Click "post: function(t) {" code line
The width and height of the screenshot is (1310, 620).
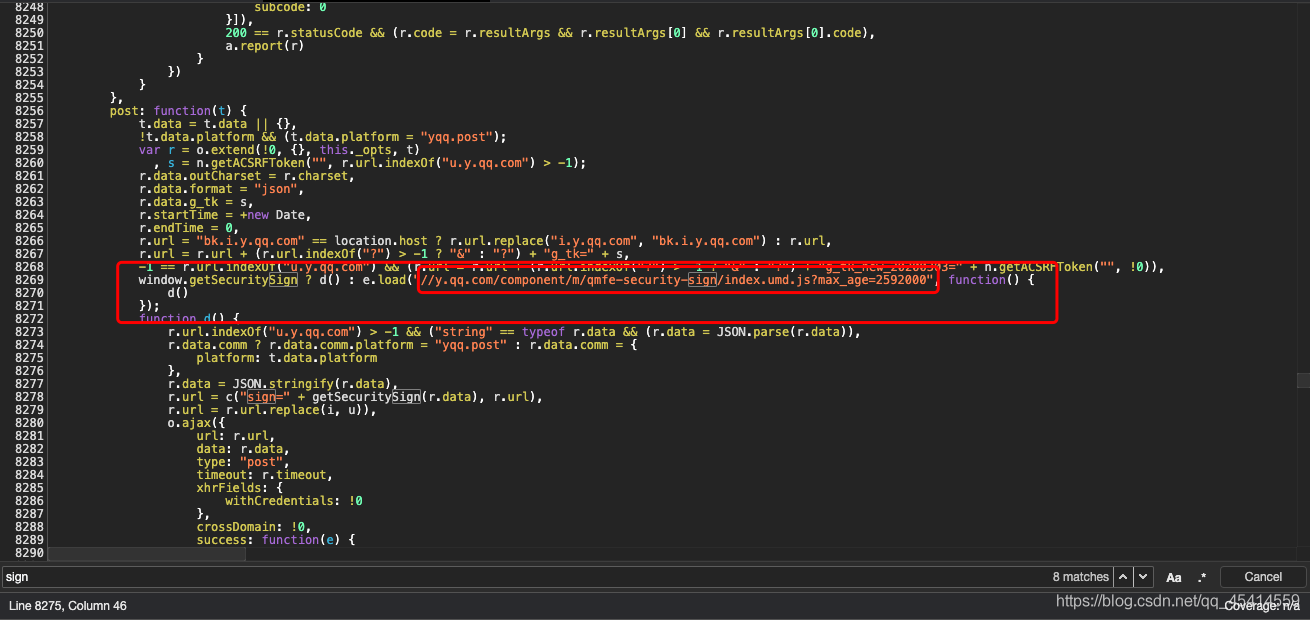click(x=178, y=111)
